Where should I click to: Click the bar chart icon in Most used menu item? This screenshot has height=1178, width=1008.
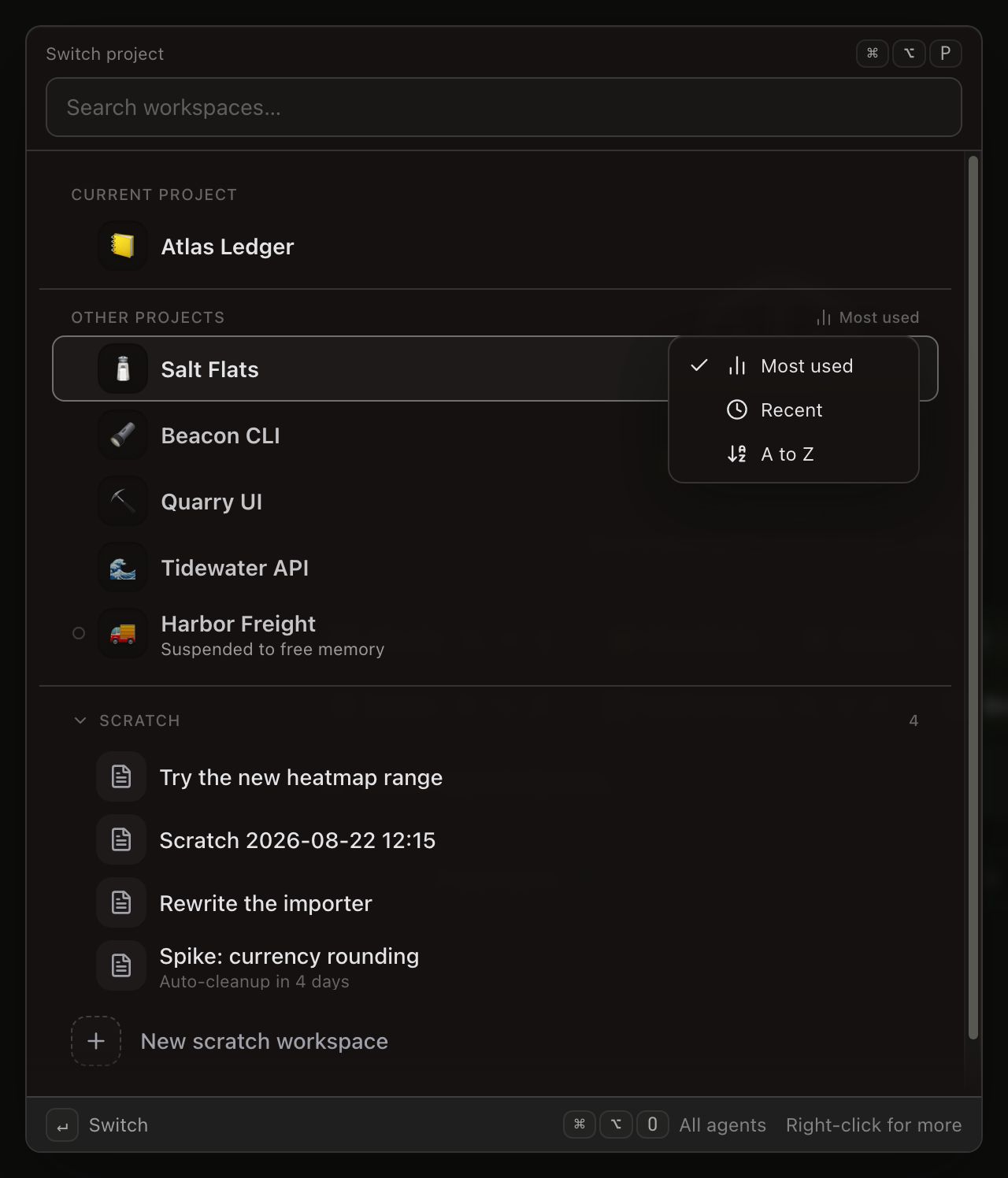click(737, 365)
